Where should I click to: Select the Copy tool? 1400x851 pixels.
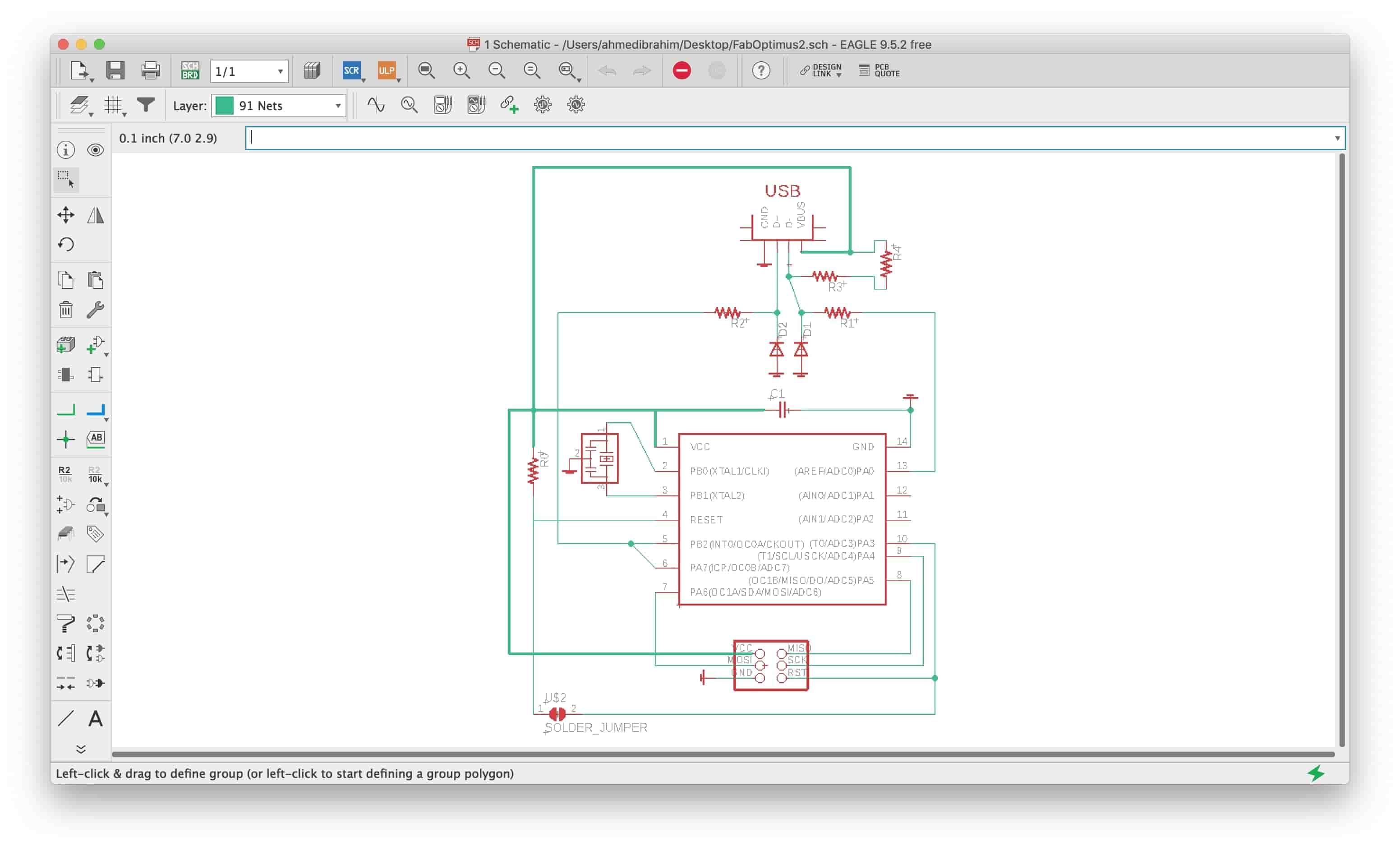pos(66,280)
